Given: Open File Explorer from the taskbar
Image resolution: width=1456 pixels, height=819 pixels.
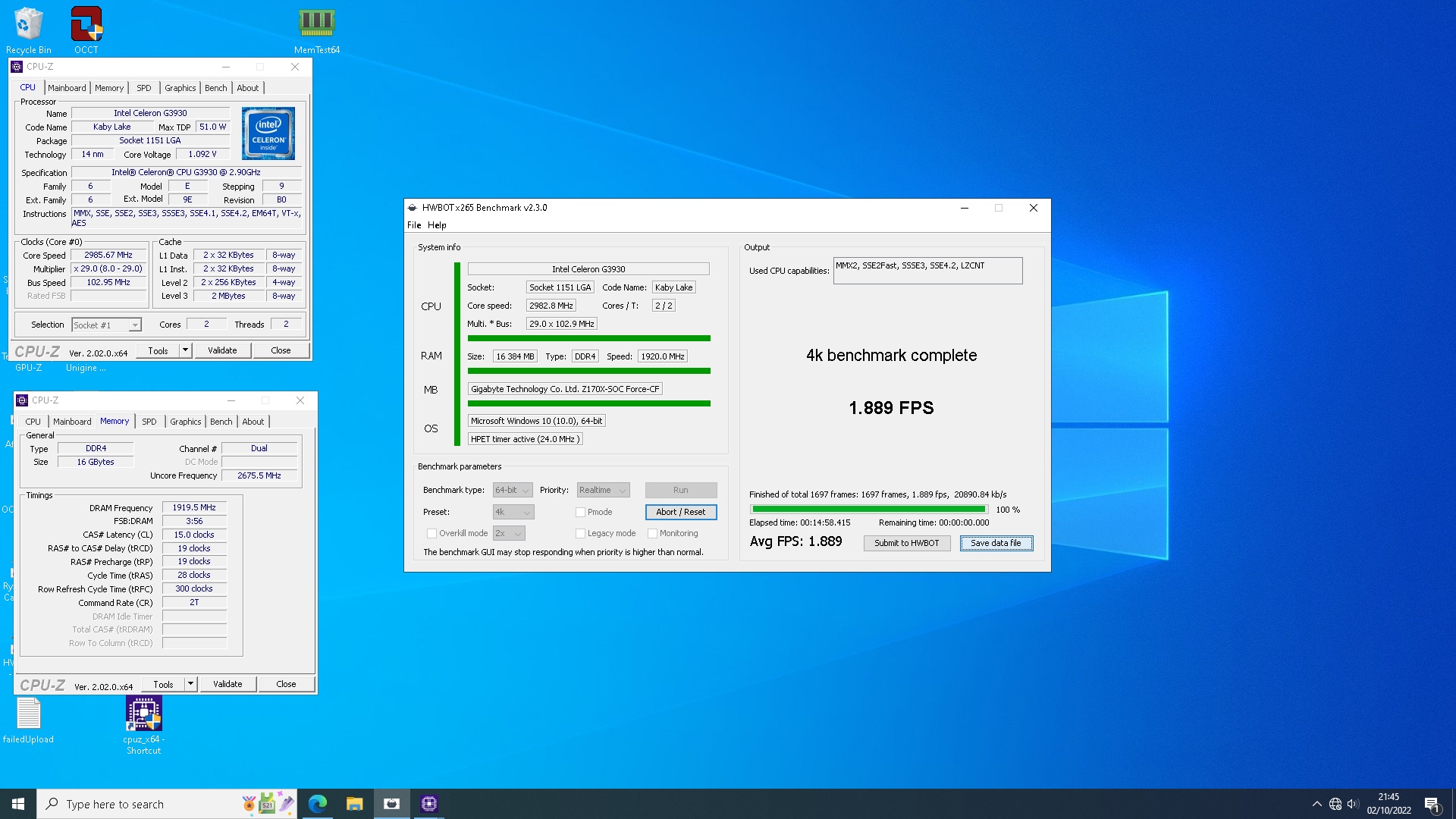Looking at the screenshot, I should pyautogui.click(x=354, y=804).
